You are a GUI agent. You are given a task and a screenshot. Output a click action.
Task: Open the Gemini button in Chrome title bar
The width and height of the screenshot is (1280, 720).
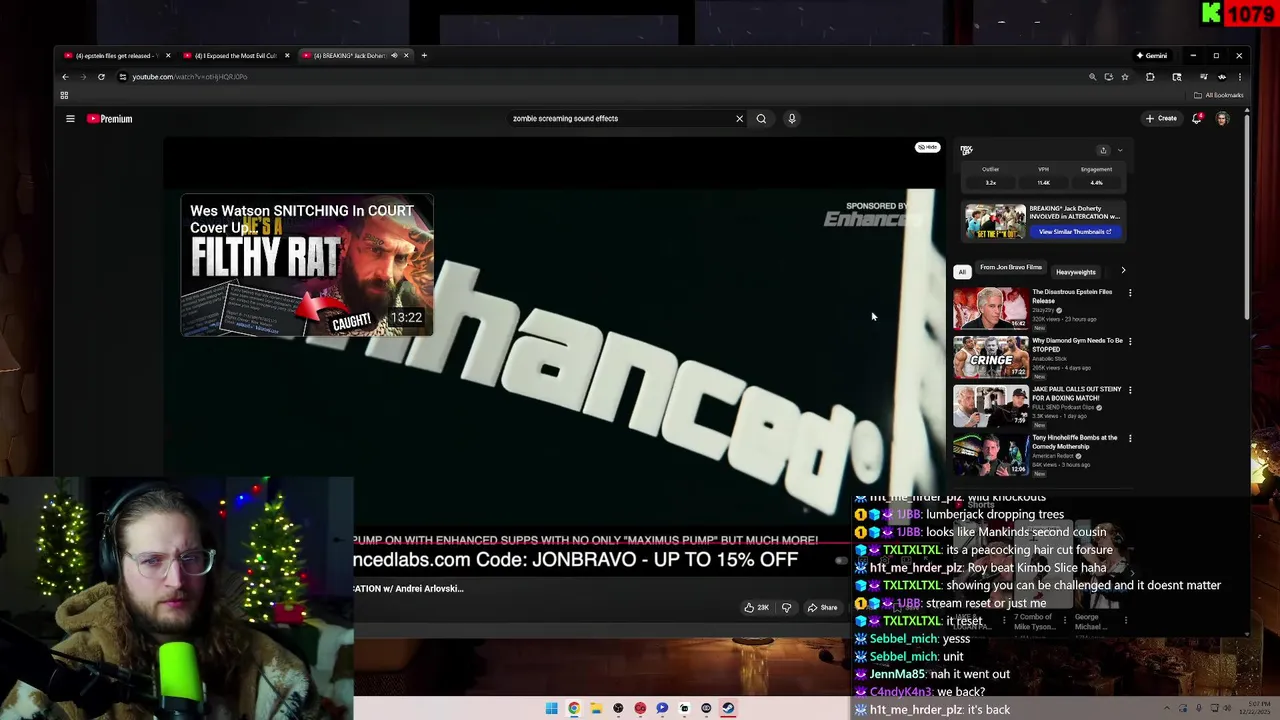[x=1152, y=56]
